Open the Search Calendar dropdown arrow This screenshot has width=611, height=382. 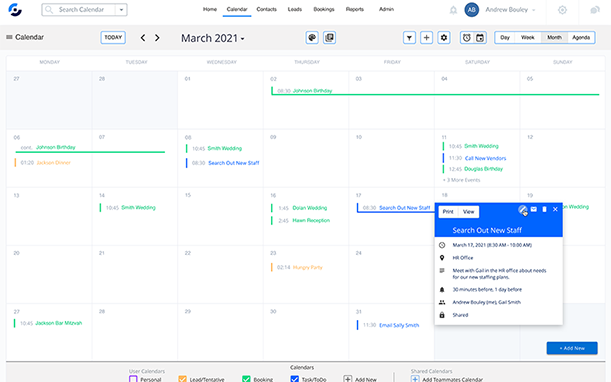121,10
